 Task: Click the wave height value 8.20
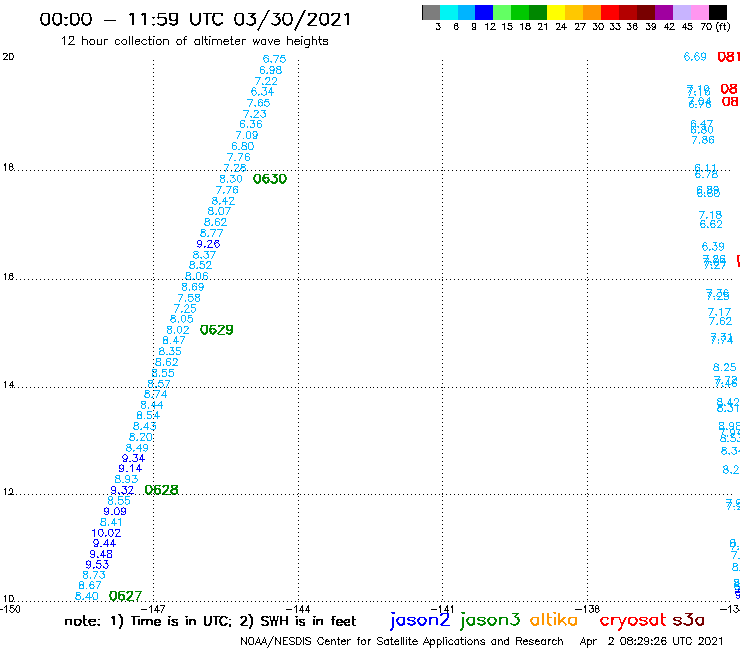pyautogui.click(x=141, y=437)
